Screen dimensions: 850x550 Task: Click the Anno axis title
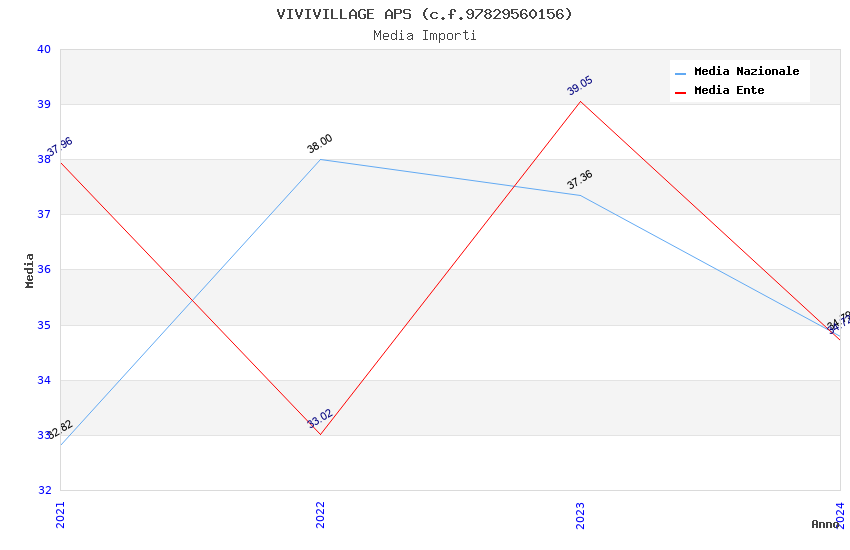[825, 524]
